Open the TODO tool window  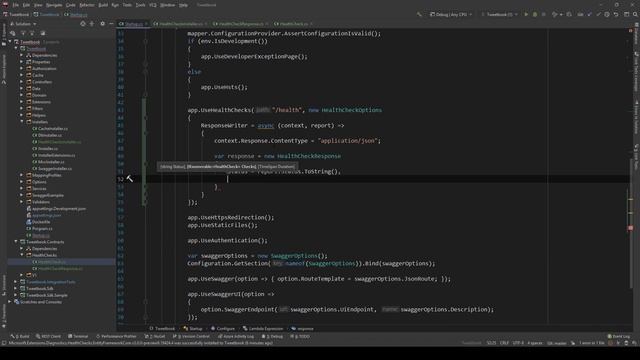coord(300,336)
